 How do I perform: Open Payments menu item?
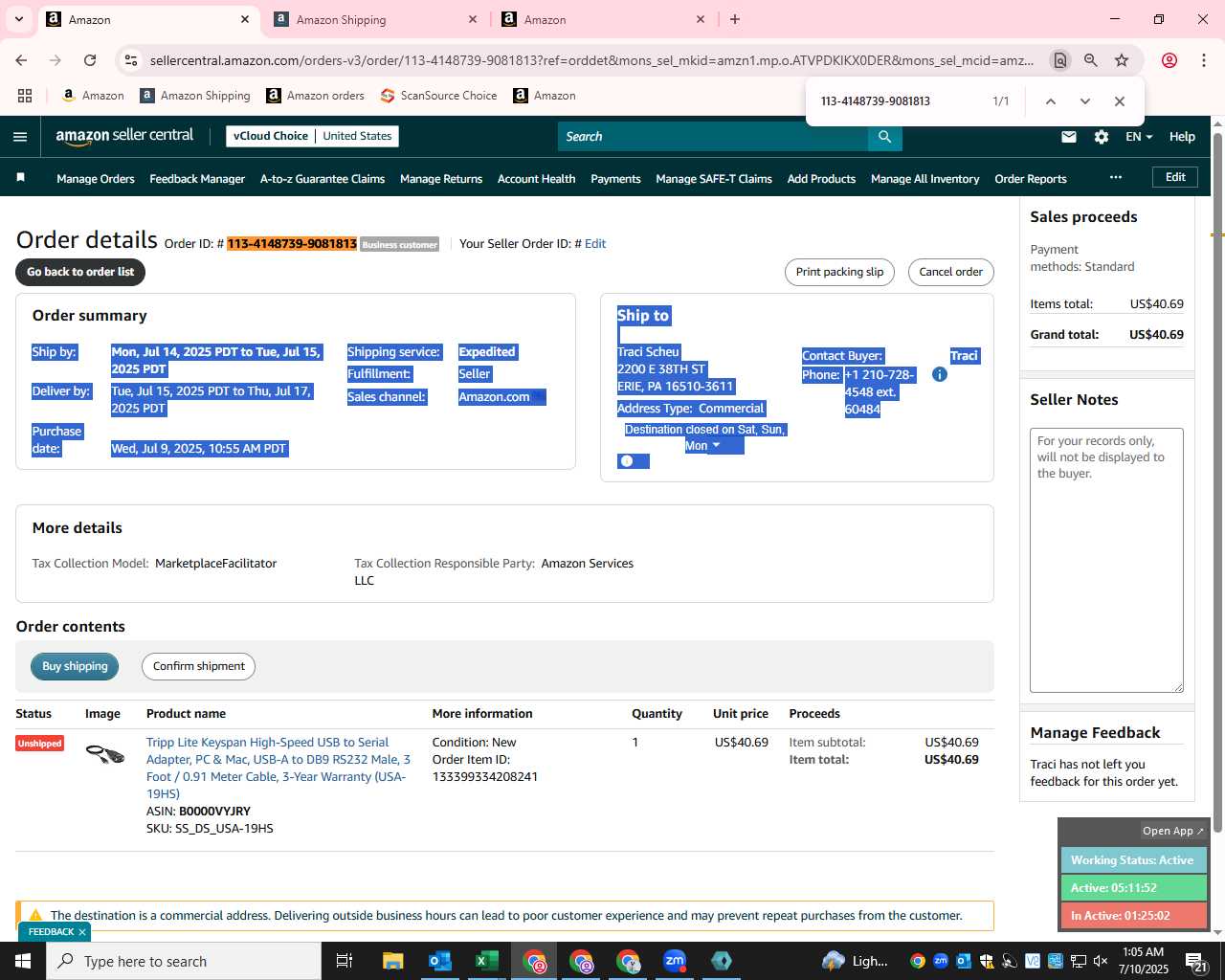(x=615, y=179)
